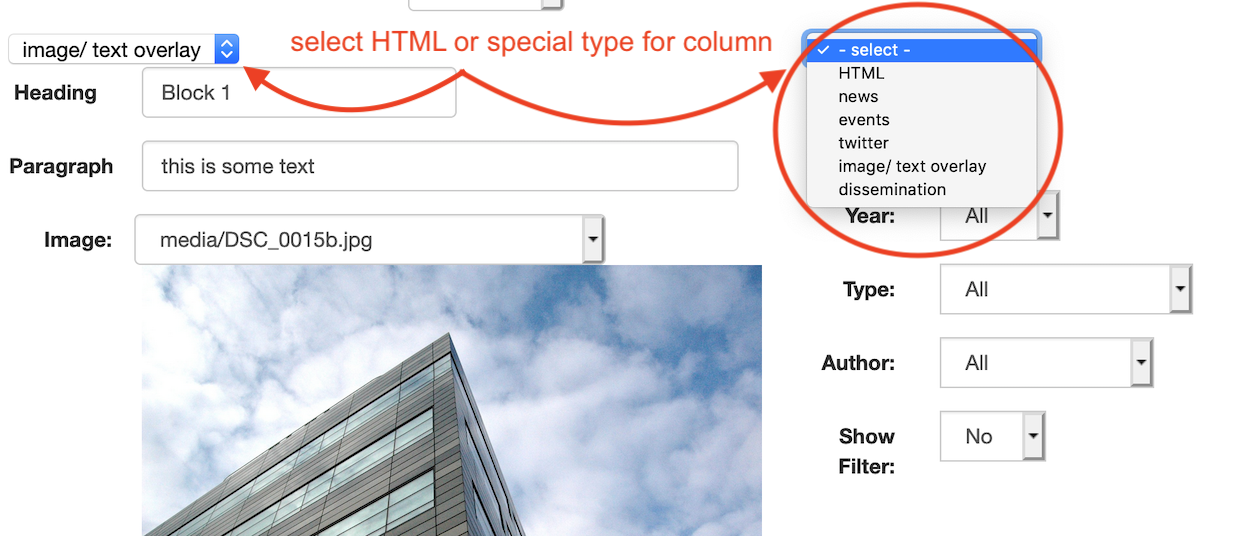Click the Image: label
1248x536 pixels.
77,240
